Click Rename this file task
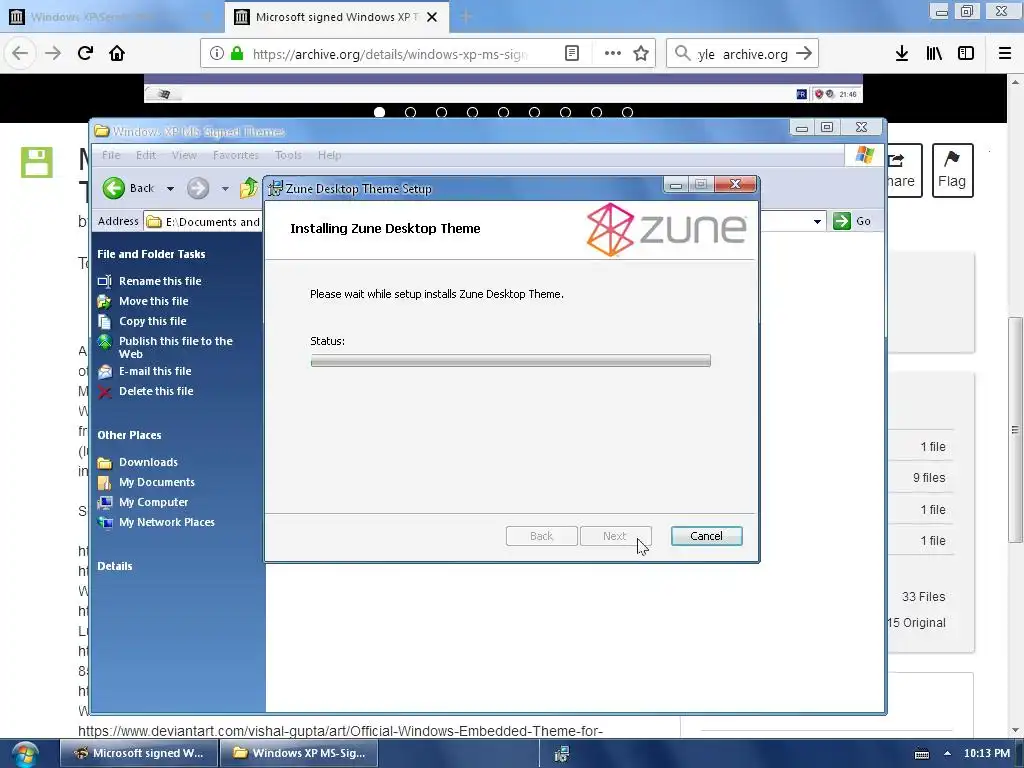1024x768 pixels. coord(160,281)
